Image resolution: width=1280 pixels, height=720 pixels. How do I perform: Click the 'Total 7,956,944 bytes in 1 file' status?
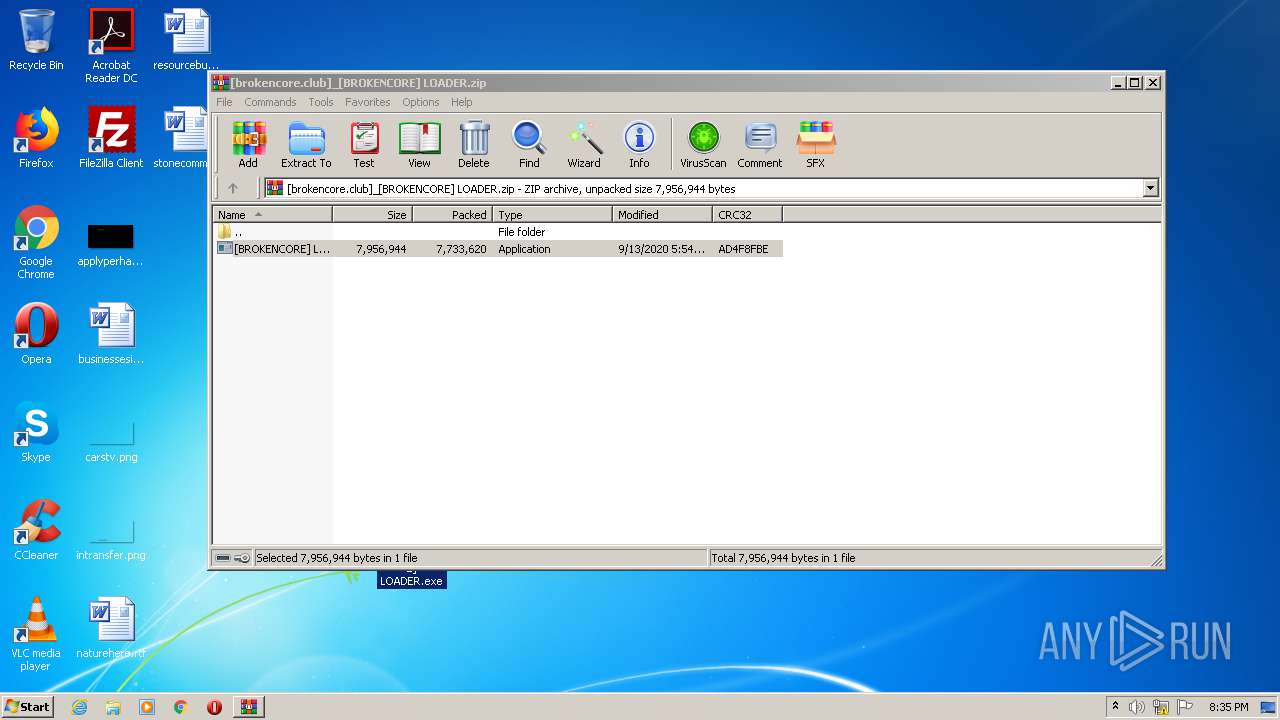(x=783, y=558)
